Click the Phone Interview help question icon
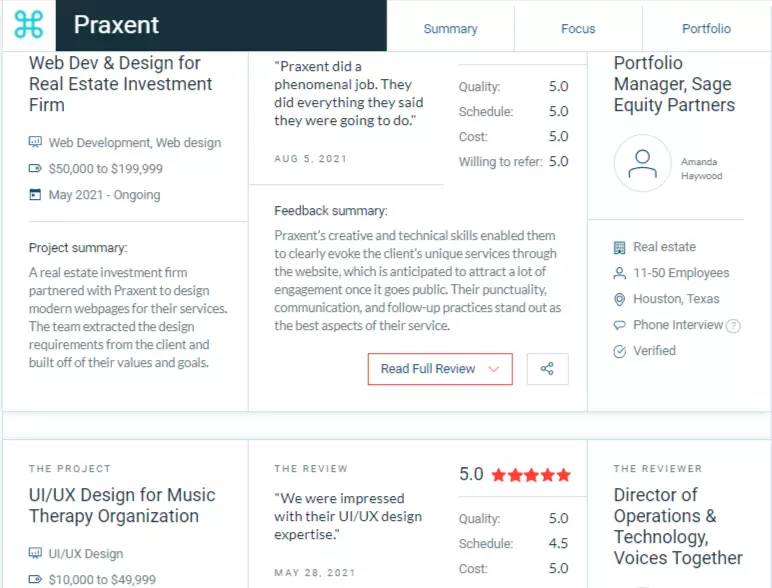The width and height of the screenshot is (772, 588). [733, 326]
